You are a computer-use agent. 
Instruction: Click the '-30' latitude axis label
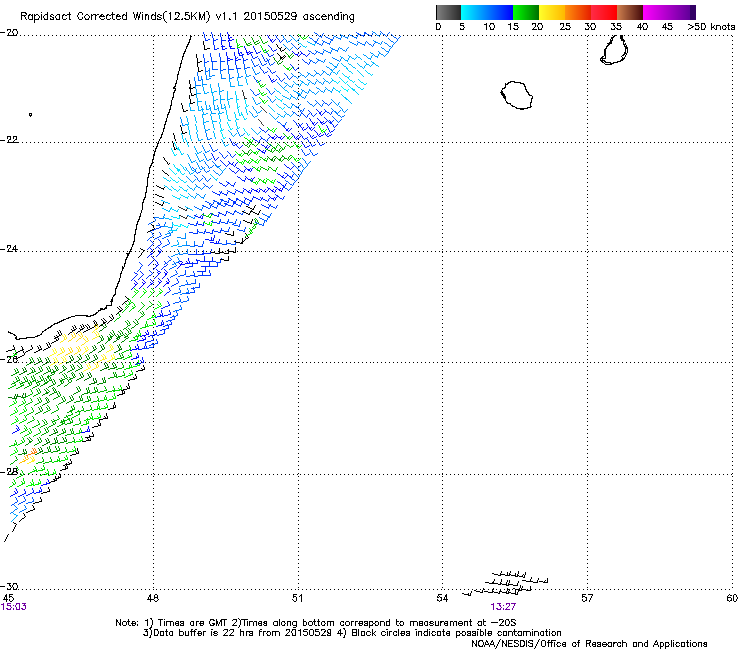tap(9, 586)
